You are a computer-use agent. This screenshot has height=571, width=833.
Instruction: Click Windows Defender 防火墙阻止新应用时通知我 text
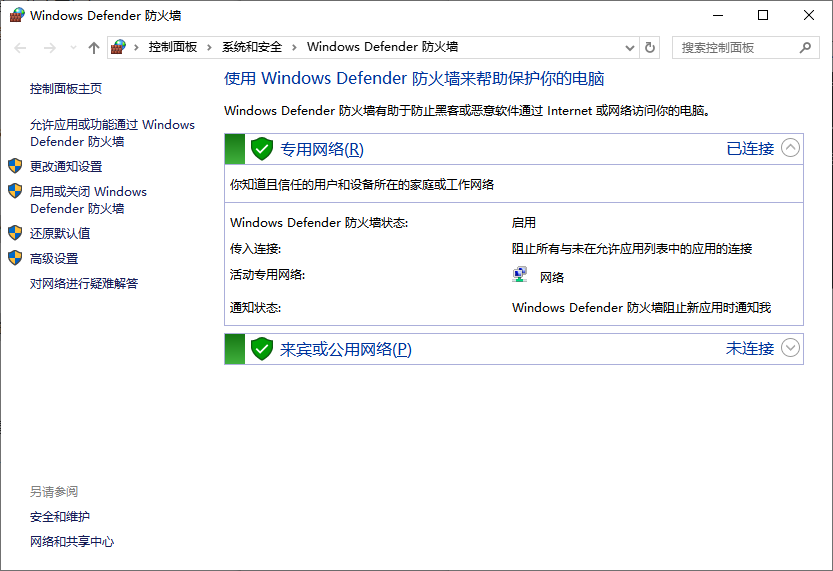pos(641,308)
